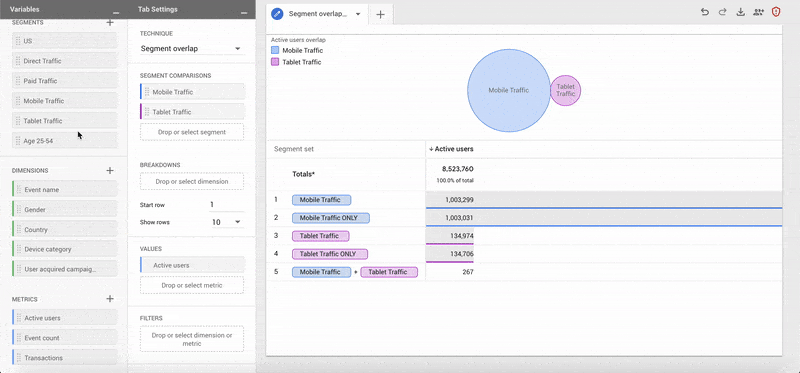Click the Tablet Traffic circle in chart
The image size is (800, 373).
coord(565,90)
